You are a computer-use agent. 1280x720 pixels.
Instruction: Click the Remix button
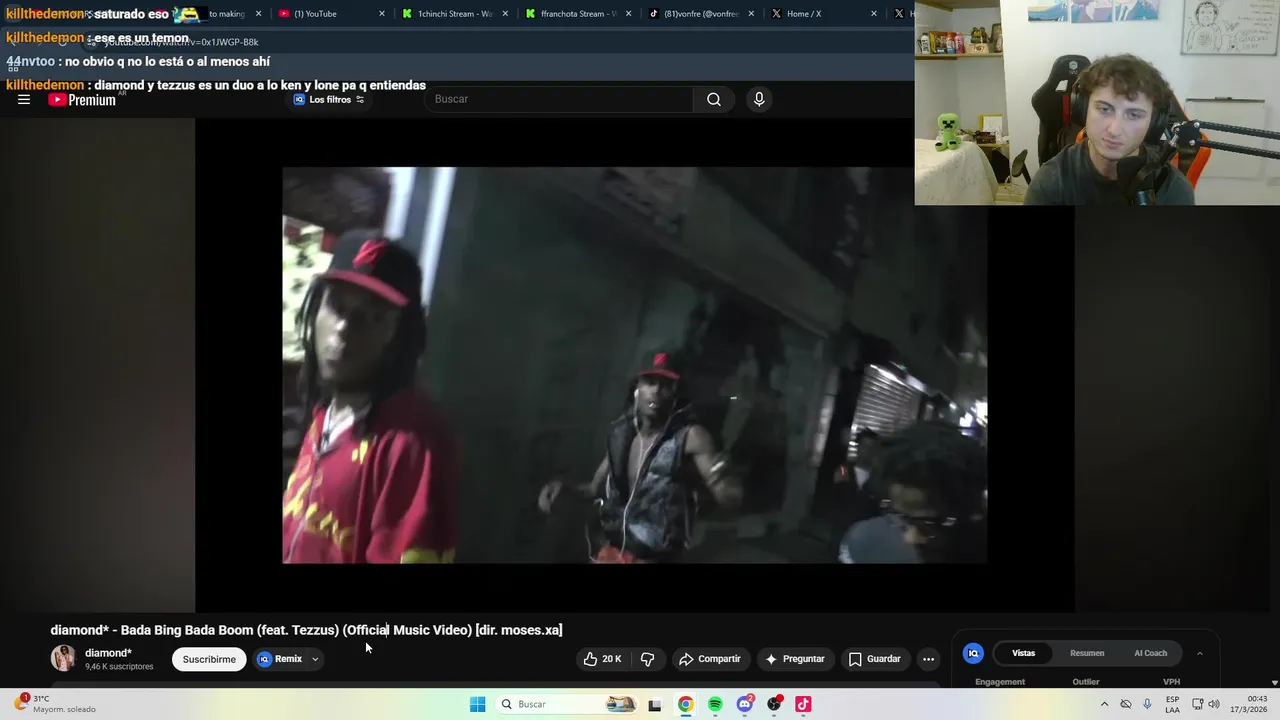tap(280, 659)
